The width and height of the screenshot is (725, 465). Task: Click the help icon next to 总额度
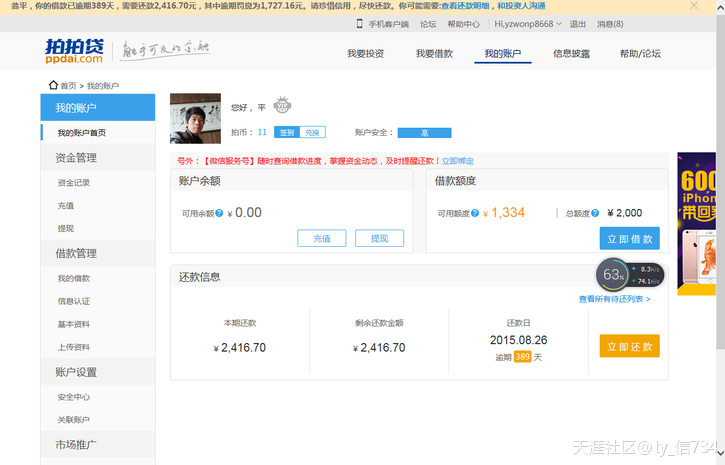tap(594, 213)
